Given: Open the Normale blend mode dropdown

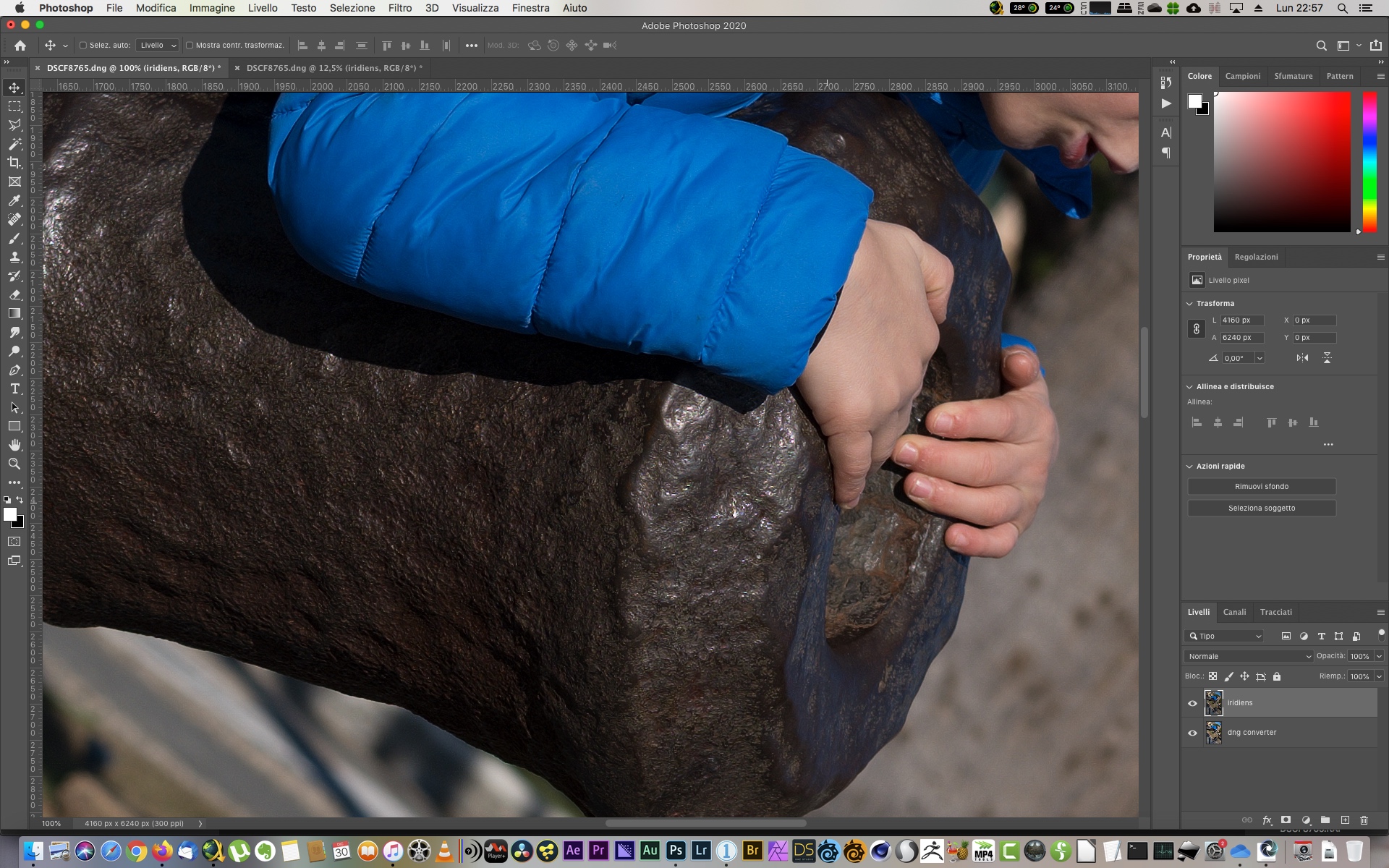Looking at the screenshot, I should tap(1249, 656).
